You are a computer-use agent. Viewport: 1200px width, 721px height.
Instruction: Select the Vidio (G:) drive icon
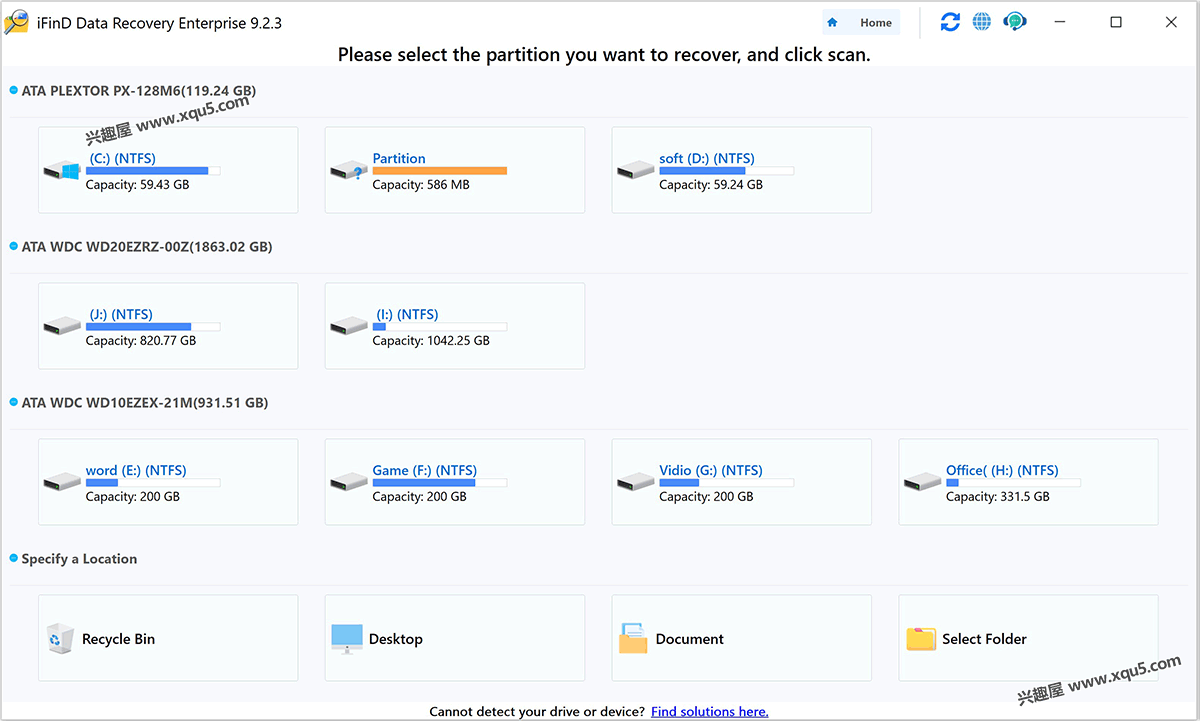click(x=636, y=483)
